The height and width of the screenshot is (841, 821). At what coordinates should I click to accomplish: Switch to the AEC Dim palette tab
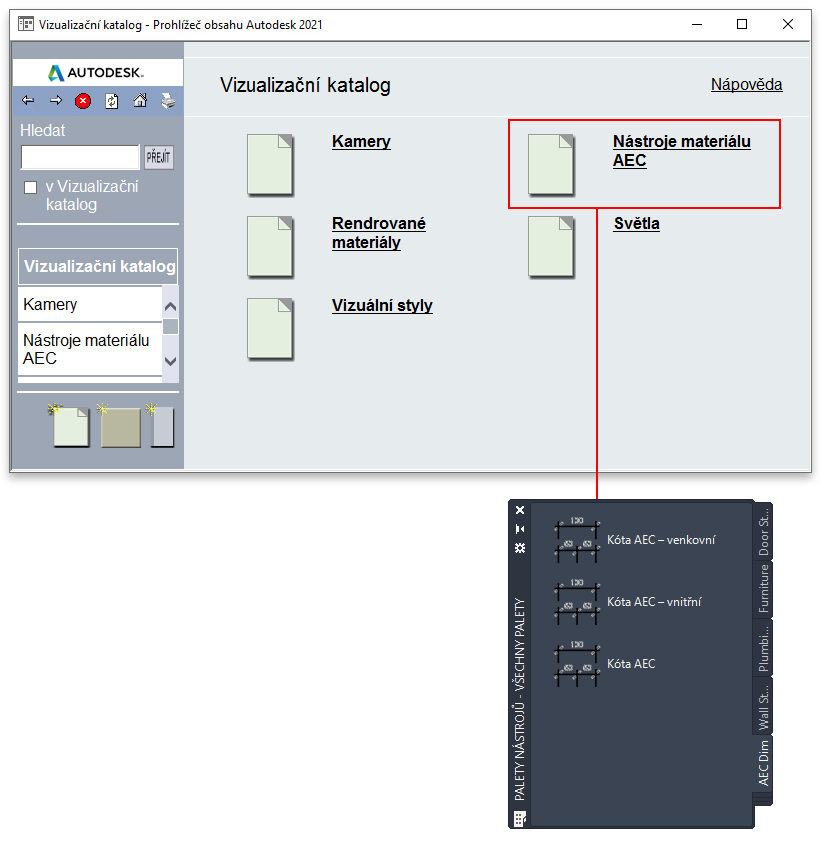coord(763,763)
